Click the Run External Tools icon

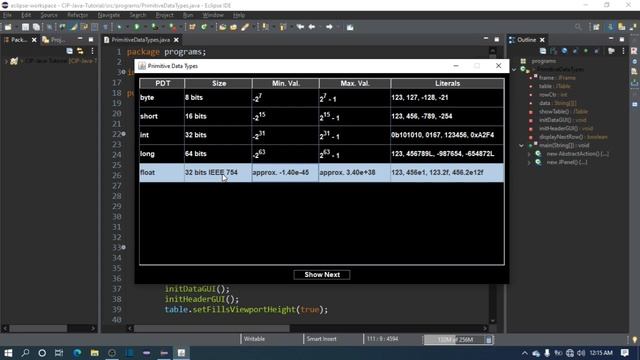173,27
